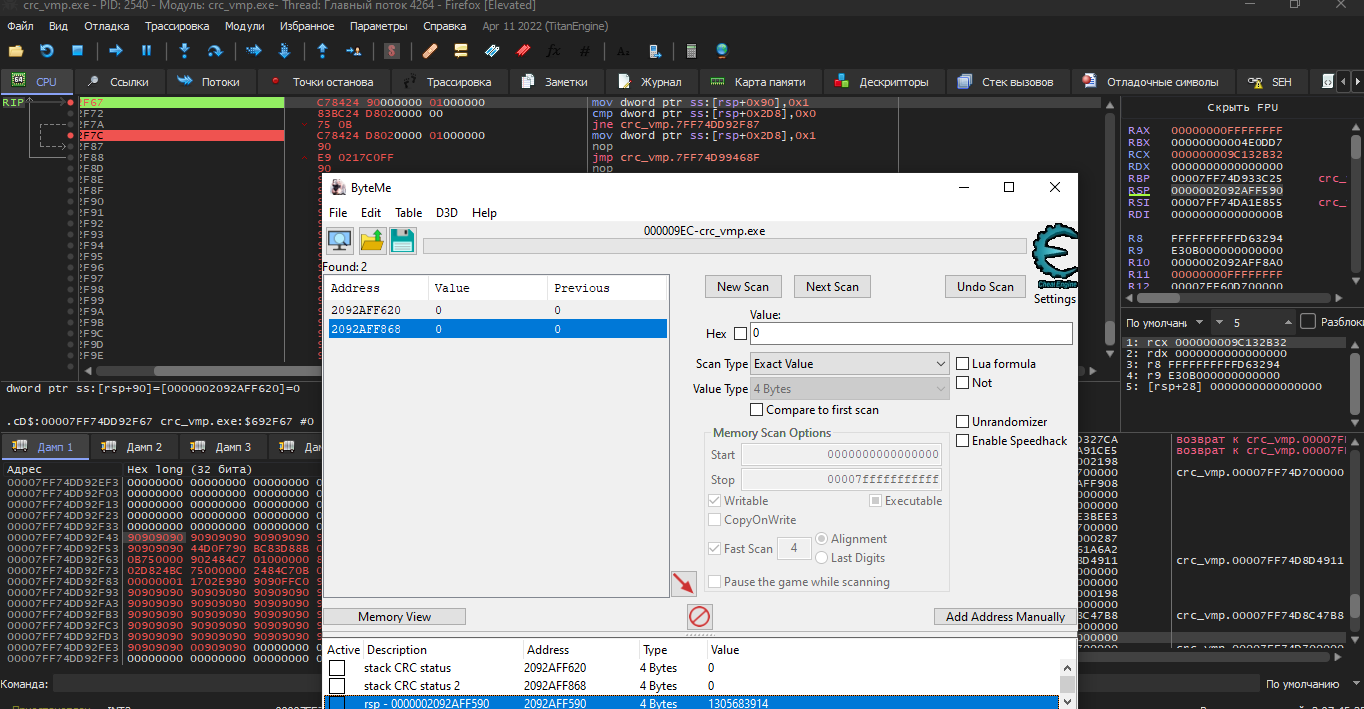The width and height of the screenshot is (1364, 709).
Task: Clear address list with the red no-sign icon
Action: point(700,616)
